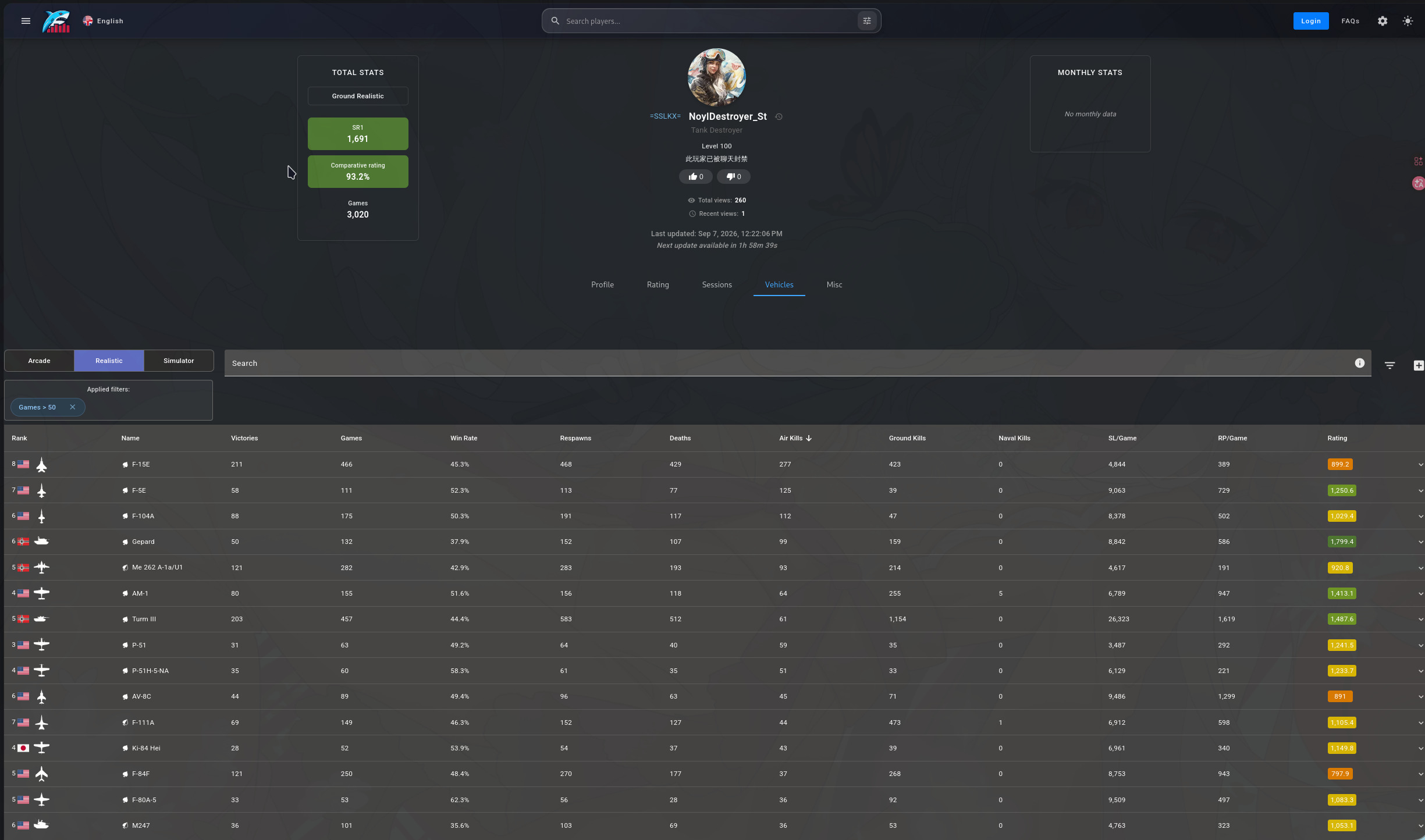
Task: Click the thumbs up like button
Action: point(696,177)
